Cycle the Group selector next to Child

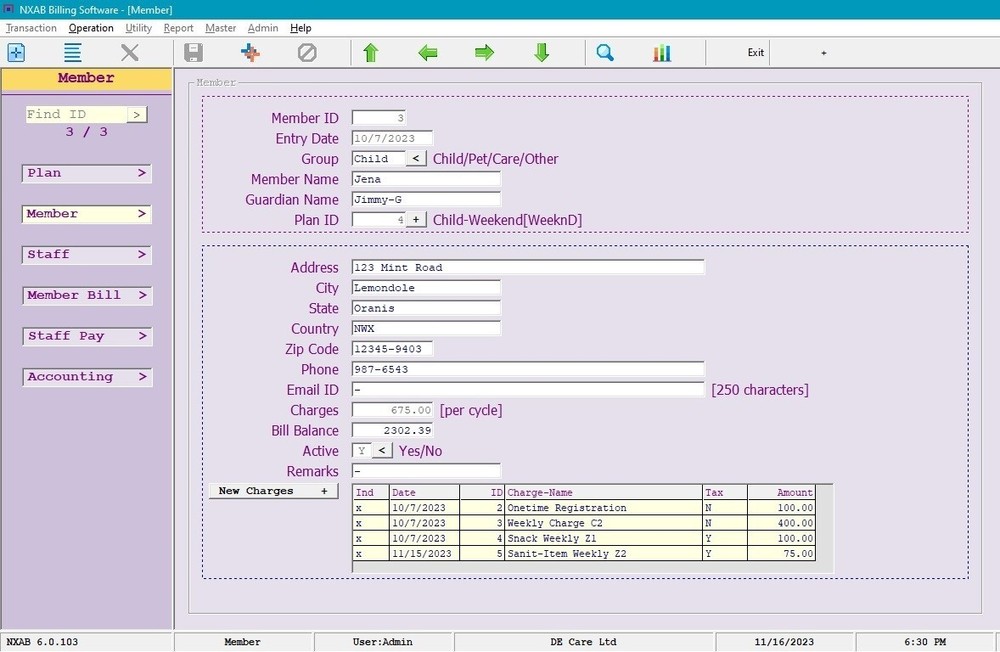tap(416, 158)
